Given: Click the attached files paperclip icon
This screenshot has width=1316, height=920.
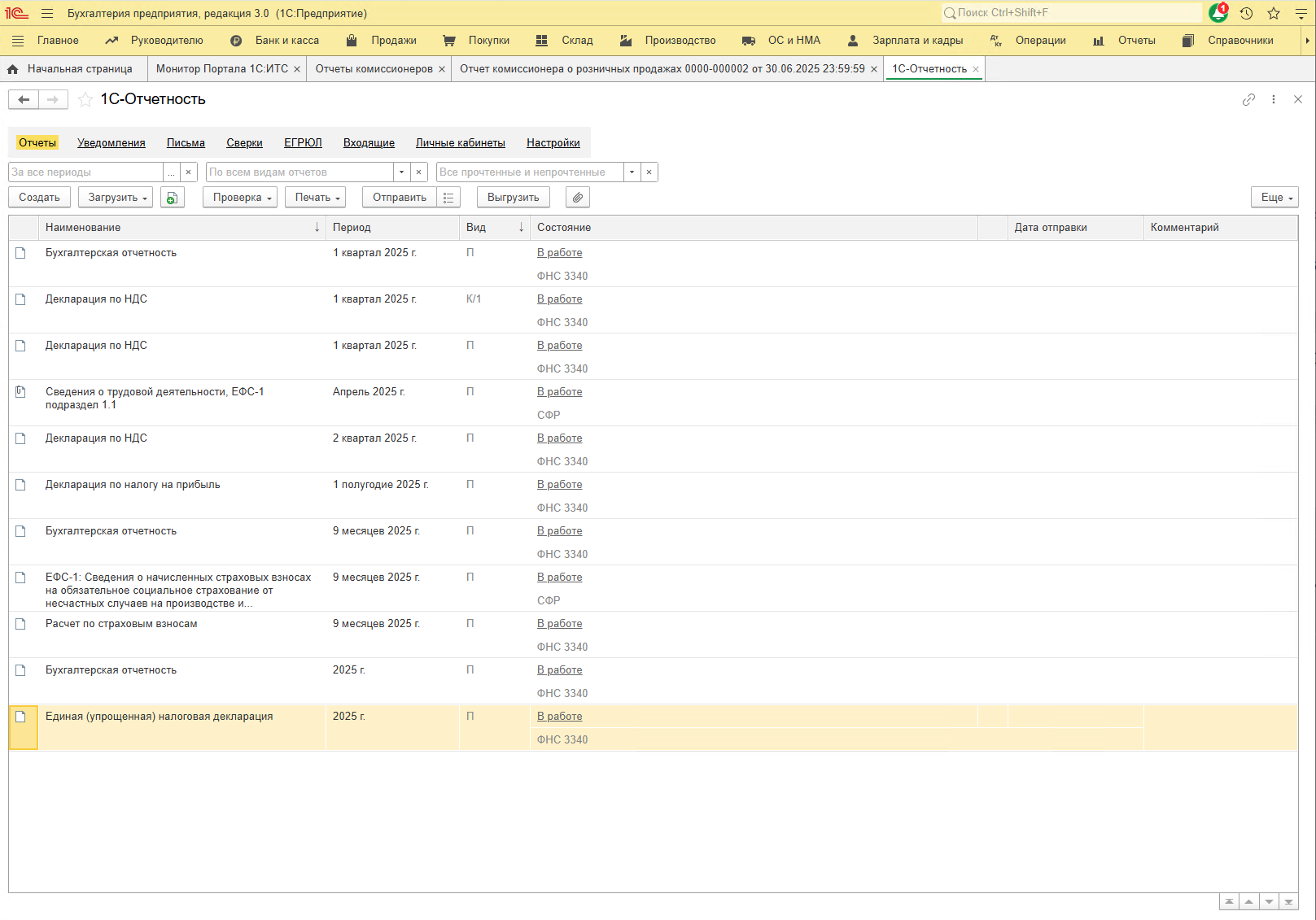Looking at the screenshot, I should tap(578, 198).
